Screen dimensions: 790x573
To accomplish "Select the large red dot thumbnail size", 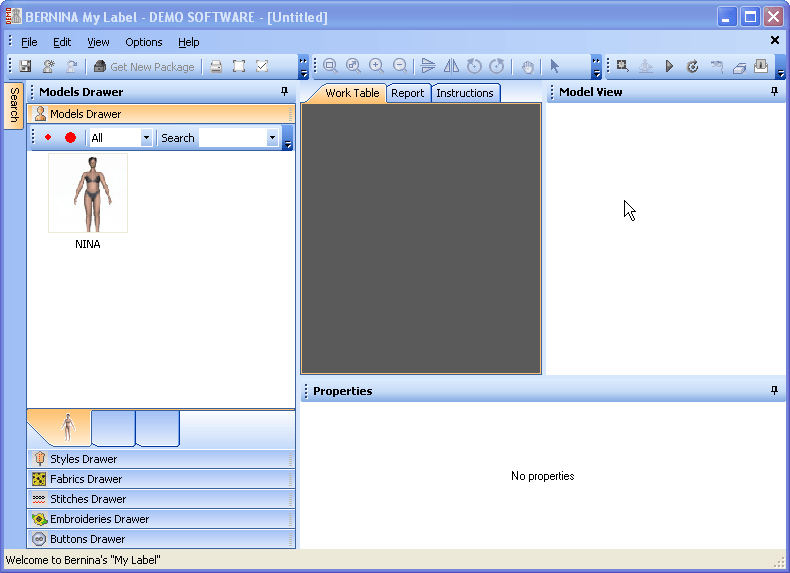I will (x=71, y=138).
